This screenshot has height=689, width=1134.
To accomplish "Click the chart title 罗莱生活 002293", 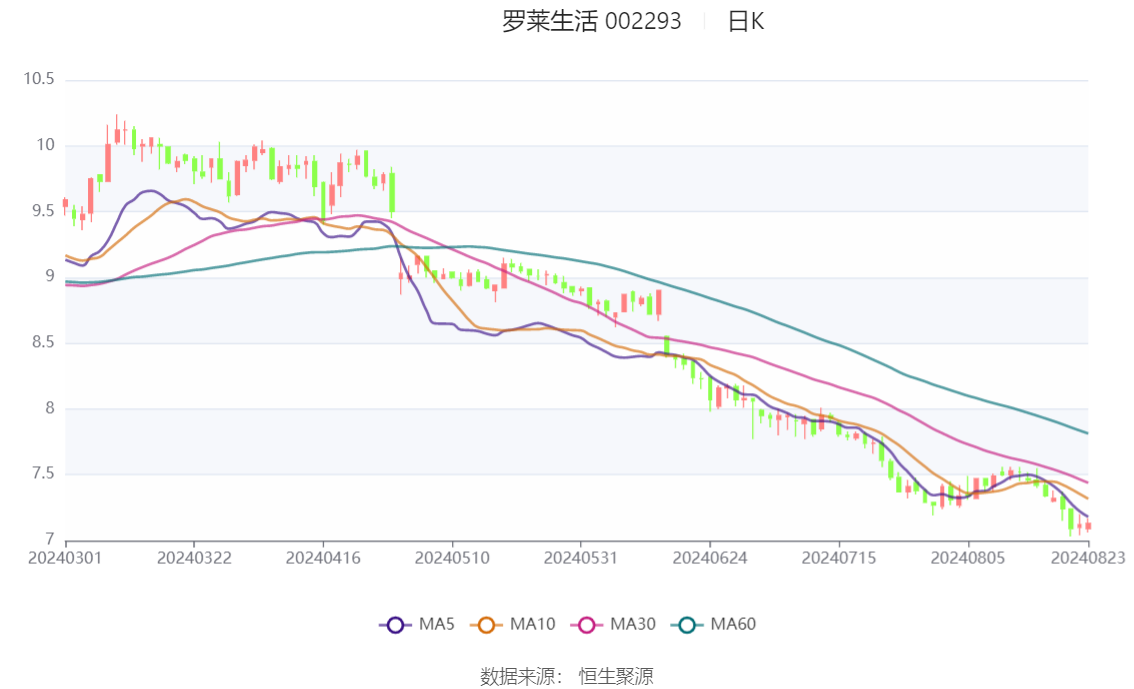I will tap(592, 21).
